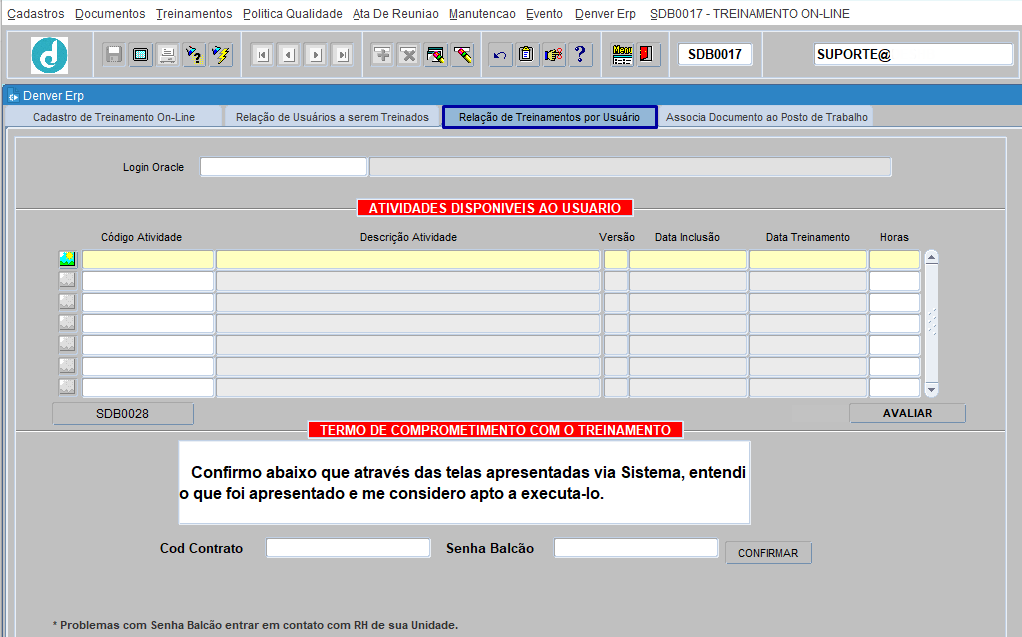Open the Evento menu
This screenshot has width=1022, height=637.
click(x=544, y=14)
